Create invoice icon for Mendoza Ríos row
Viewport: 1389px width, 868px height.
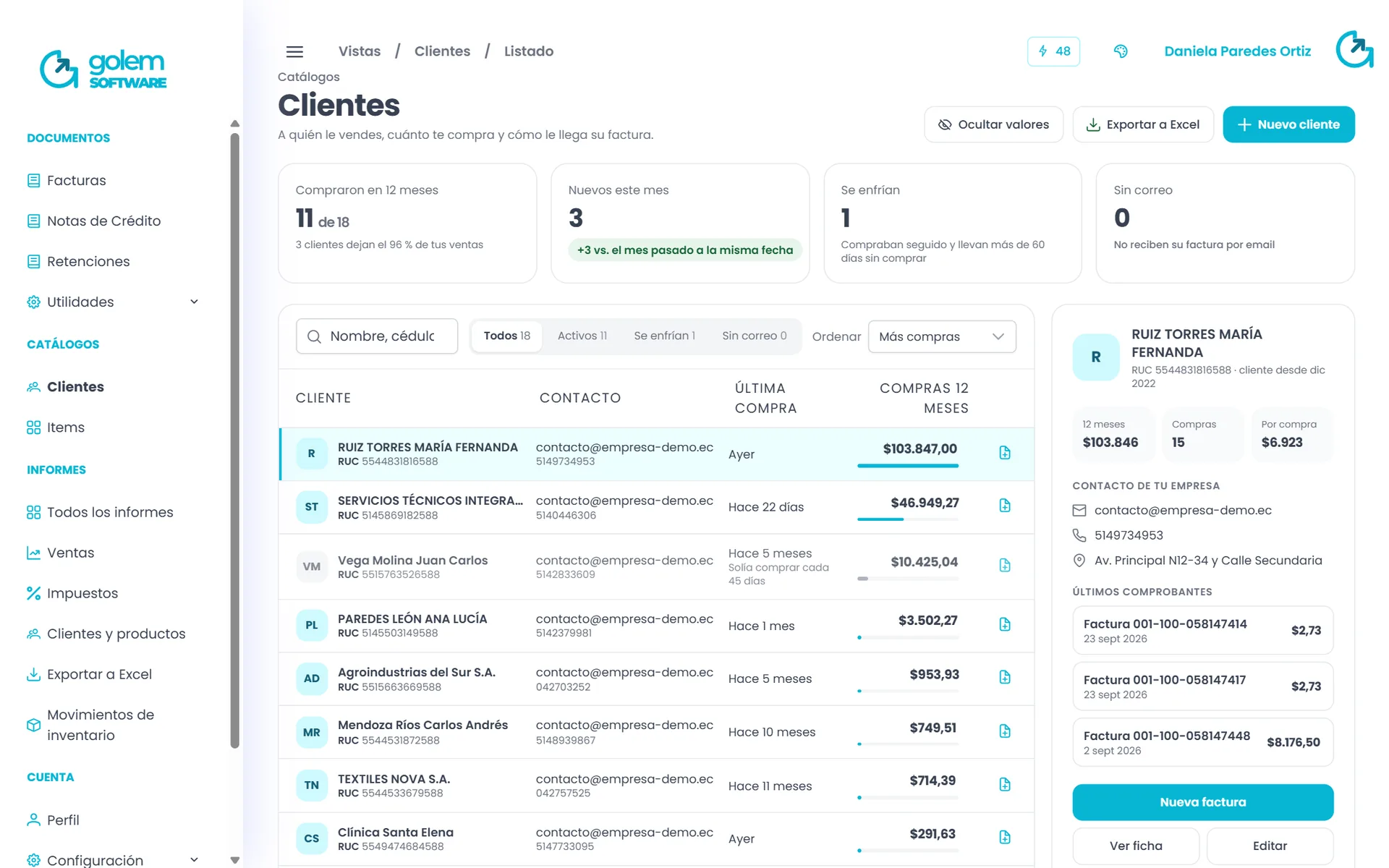(1005, 731)
